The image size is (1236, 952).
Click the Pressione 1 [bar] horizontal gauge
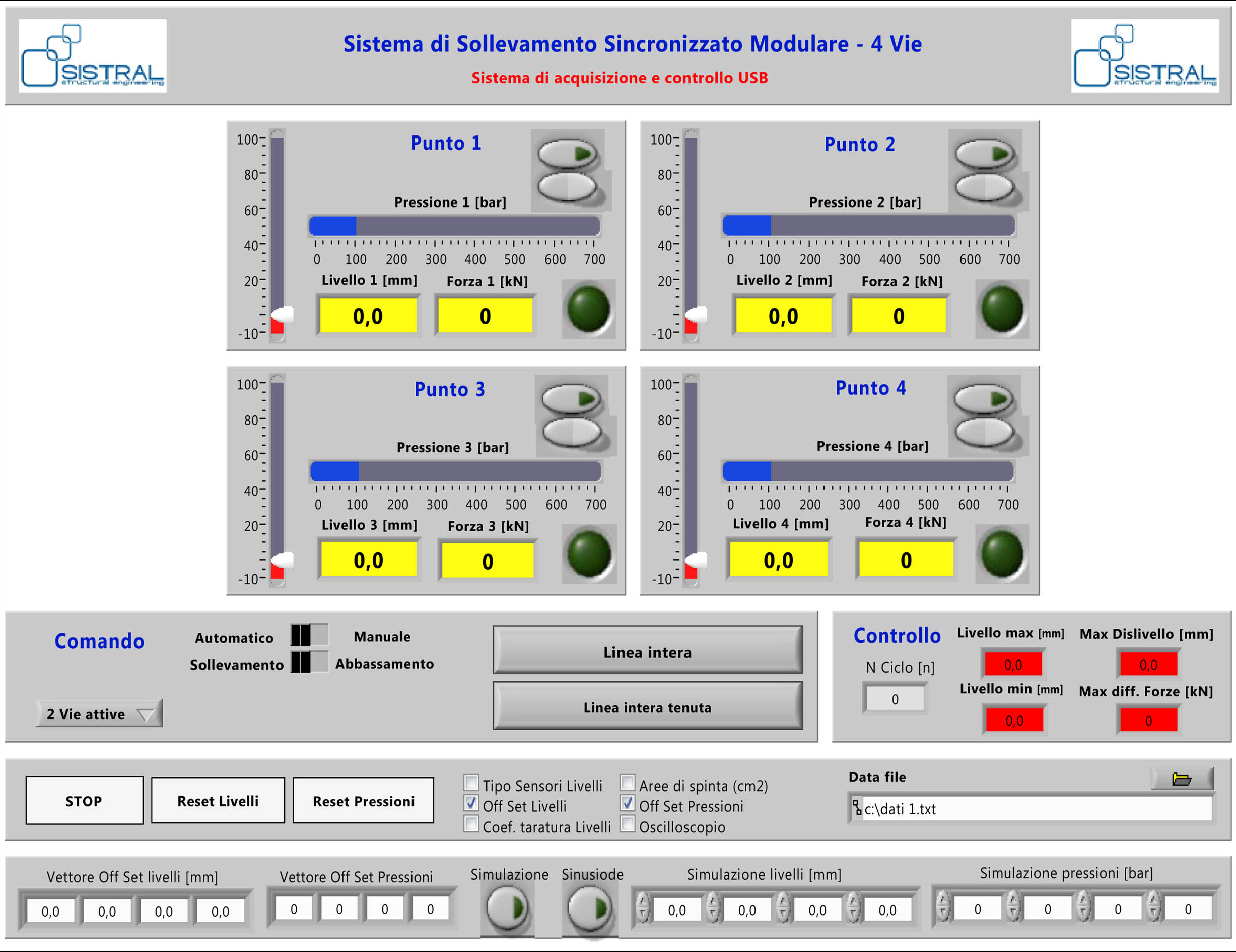coord(454,226)
